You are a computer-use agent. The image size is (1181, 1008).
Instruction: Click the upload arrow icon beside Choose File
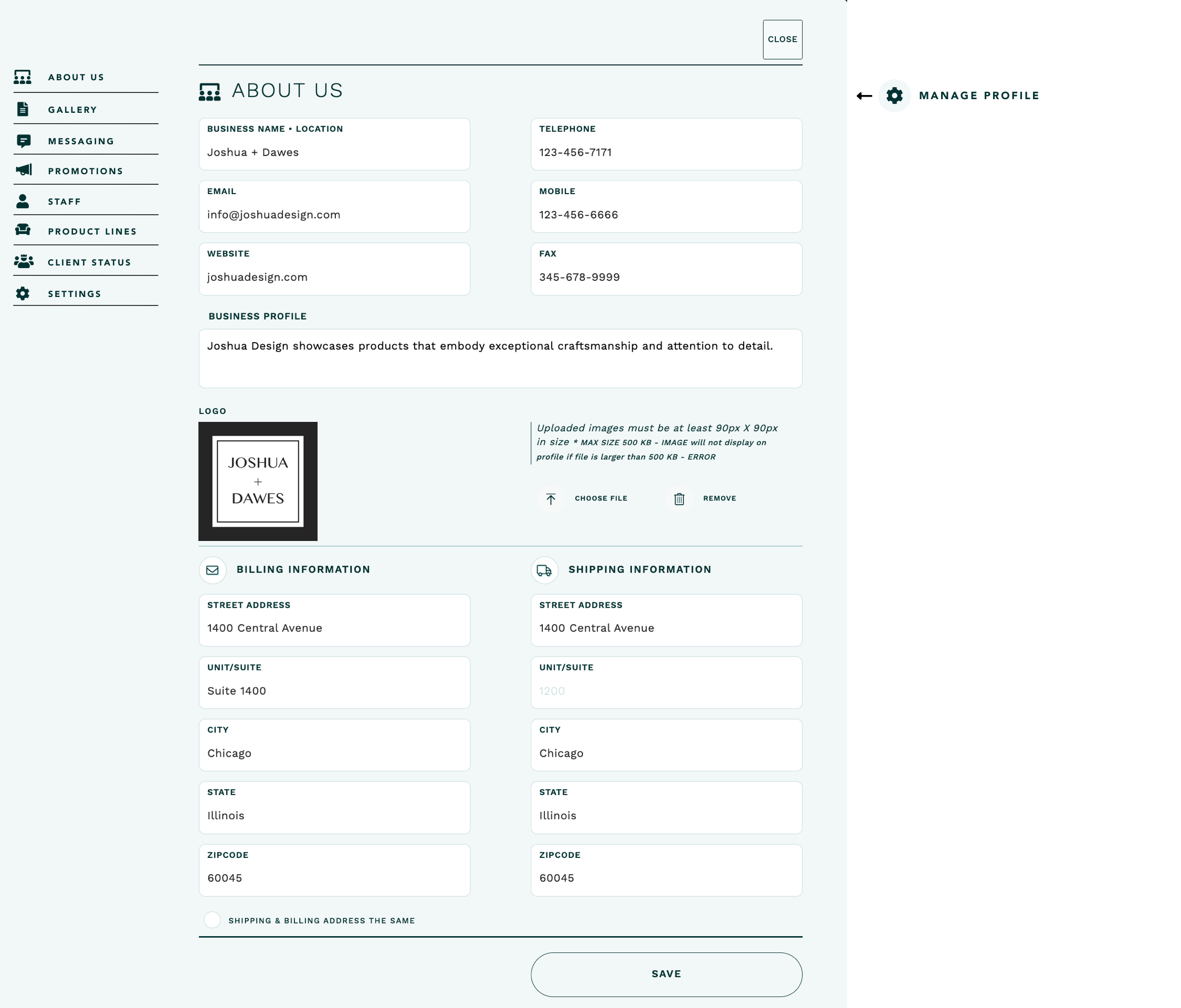551,498
